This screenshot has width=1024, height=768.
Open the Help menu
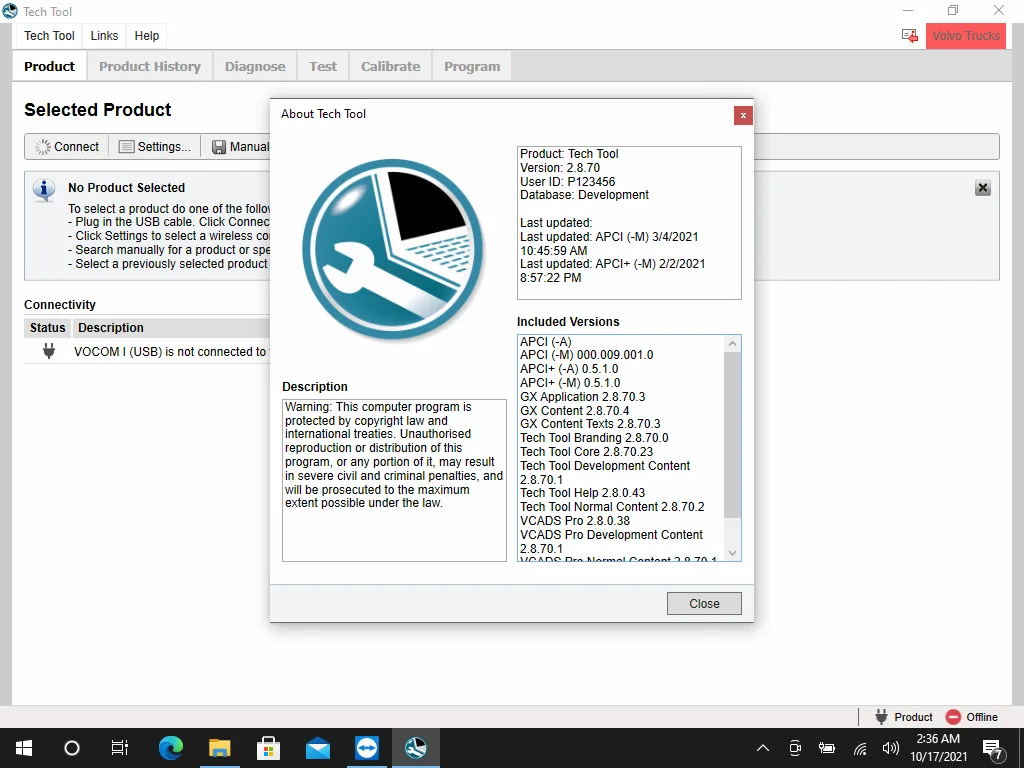[146, 35]
